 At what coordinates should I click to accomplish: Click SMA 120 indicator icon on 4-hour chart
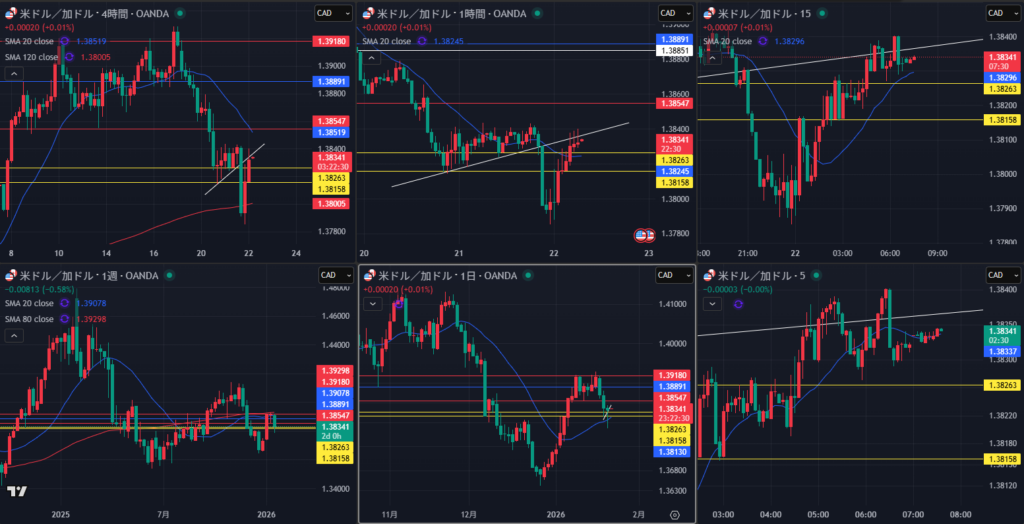[x=69, y=57]
